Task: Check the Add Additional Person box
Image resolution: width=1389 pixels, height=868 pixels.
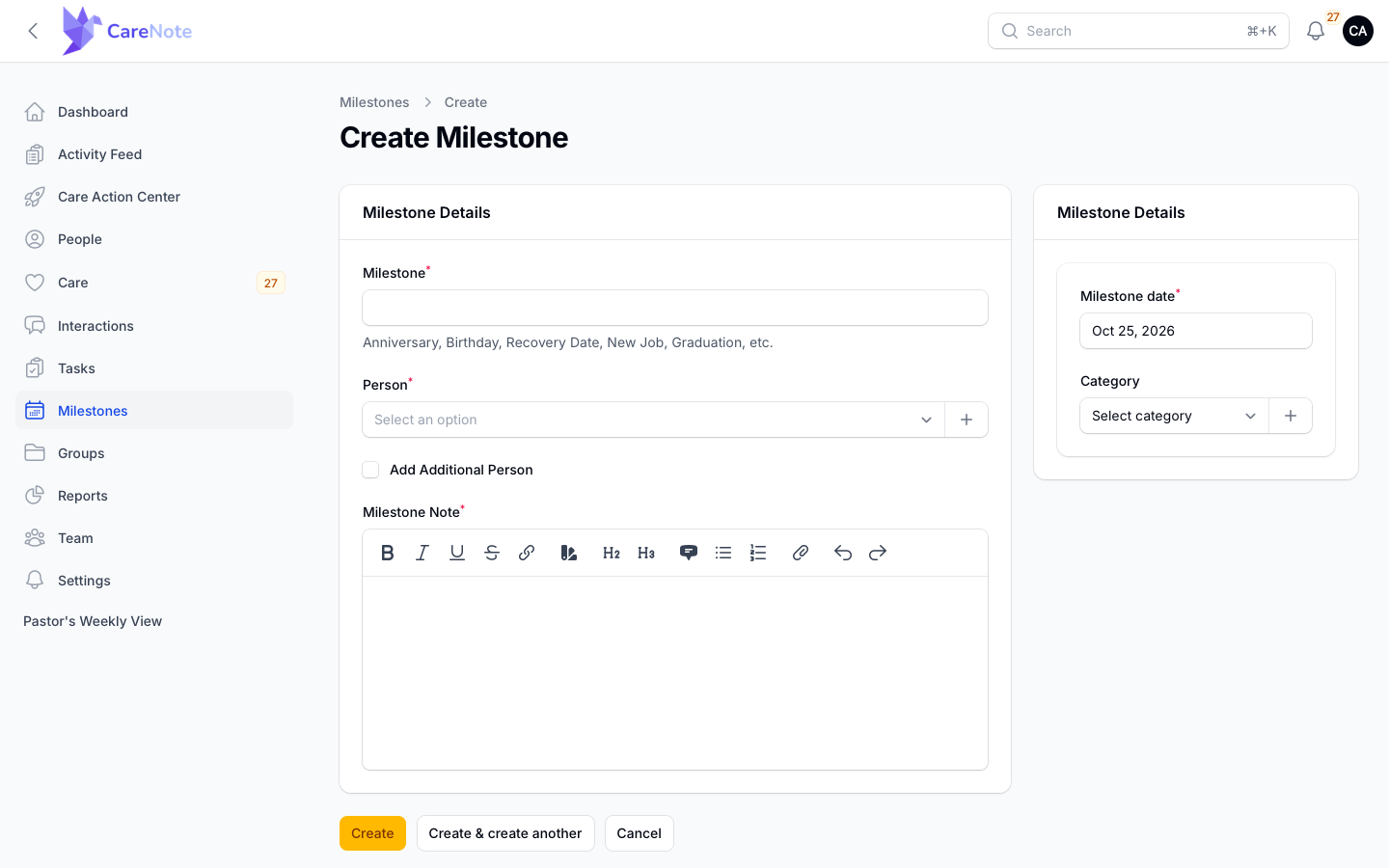Action: click(x=370, y=470)
